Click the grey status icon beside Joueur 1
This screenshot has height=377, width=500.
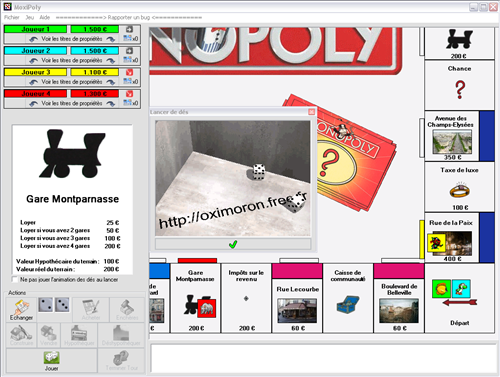(x=129, y=29)
